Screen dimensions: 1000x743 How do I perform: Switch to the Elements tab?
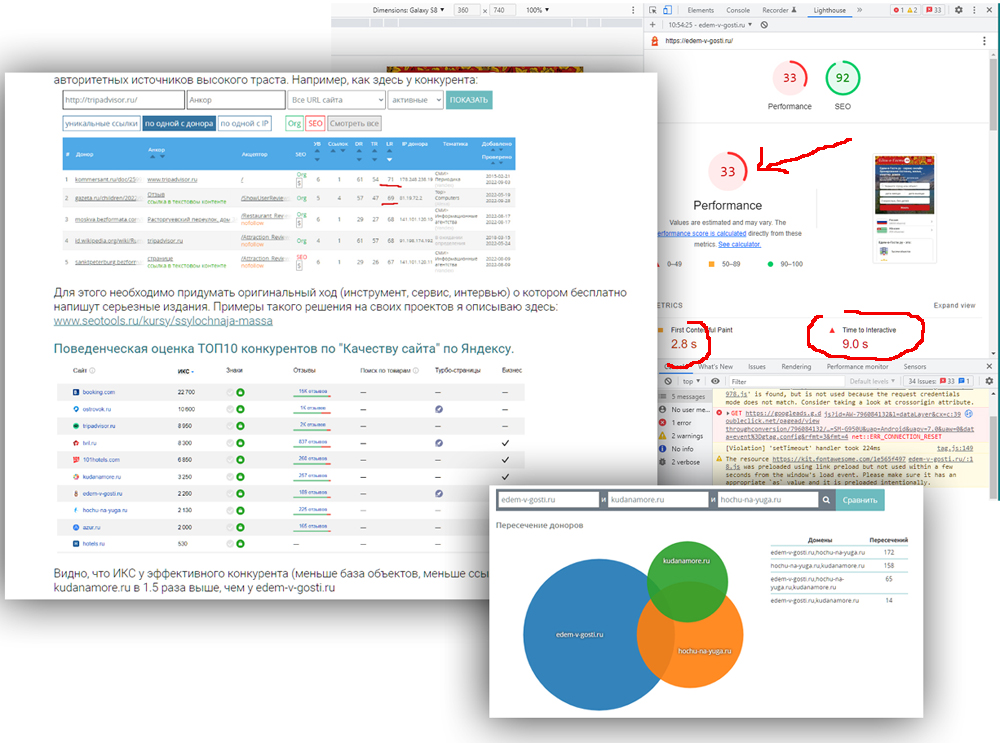(x=700, y=10)
